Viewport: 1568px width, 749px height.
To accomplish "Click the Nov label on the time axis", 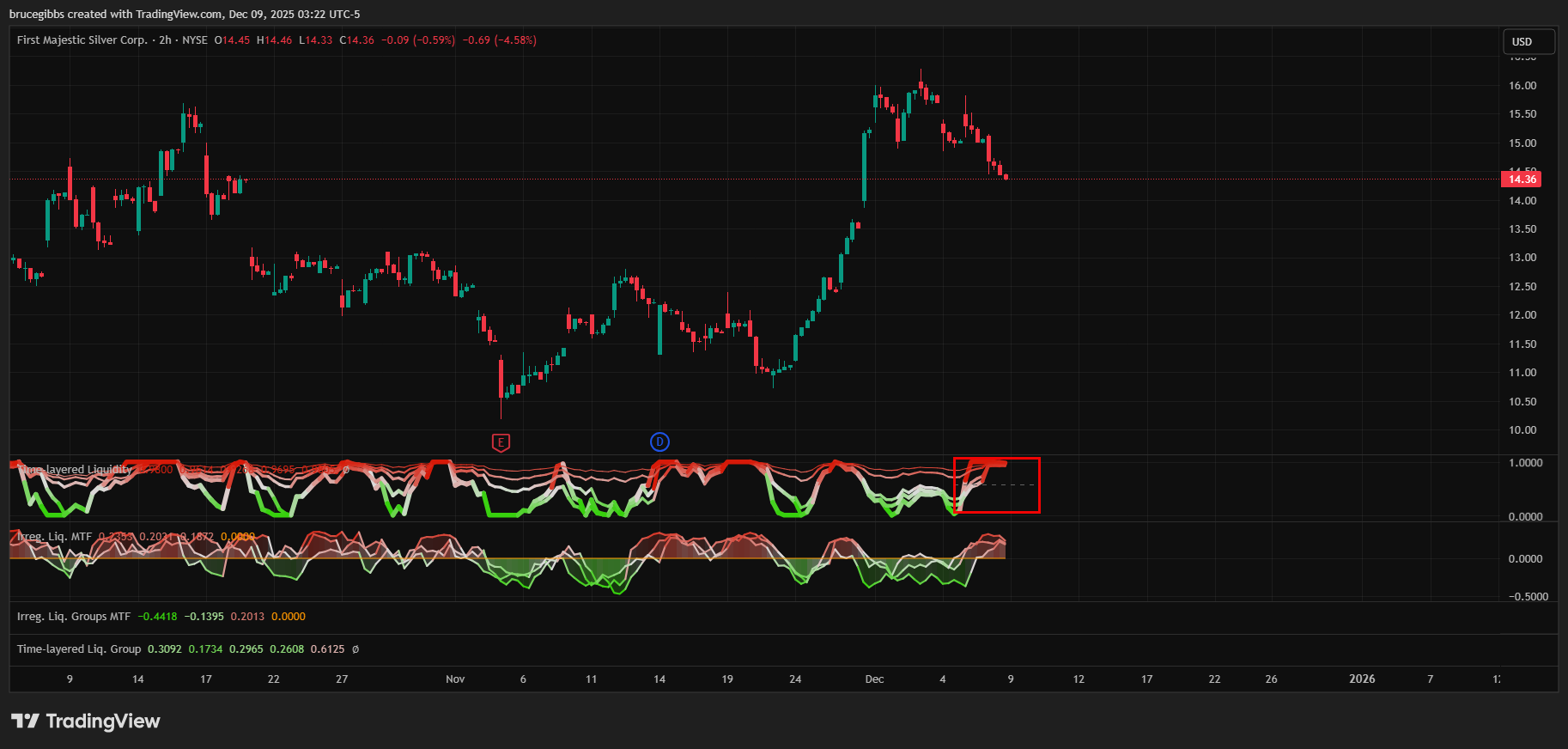I will [455, 679].
